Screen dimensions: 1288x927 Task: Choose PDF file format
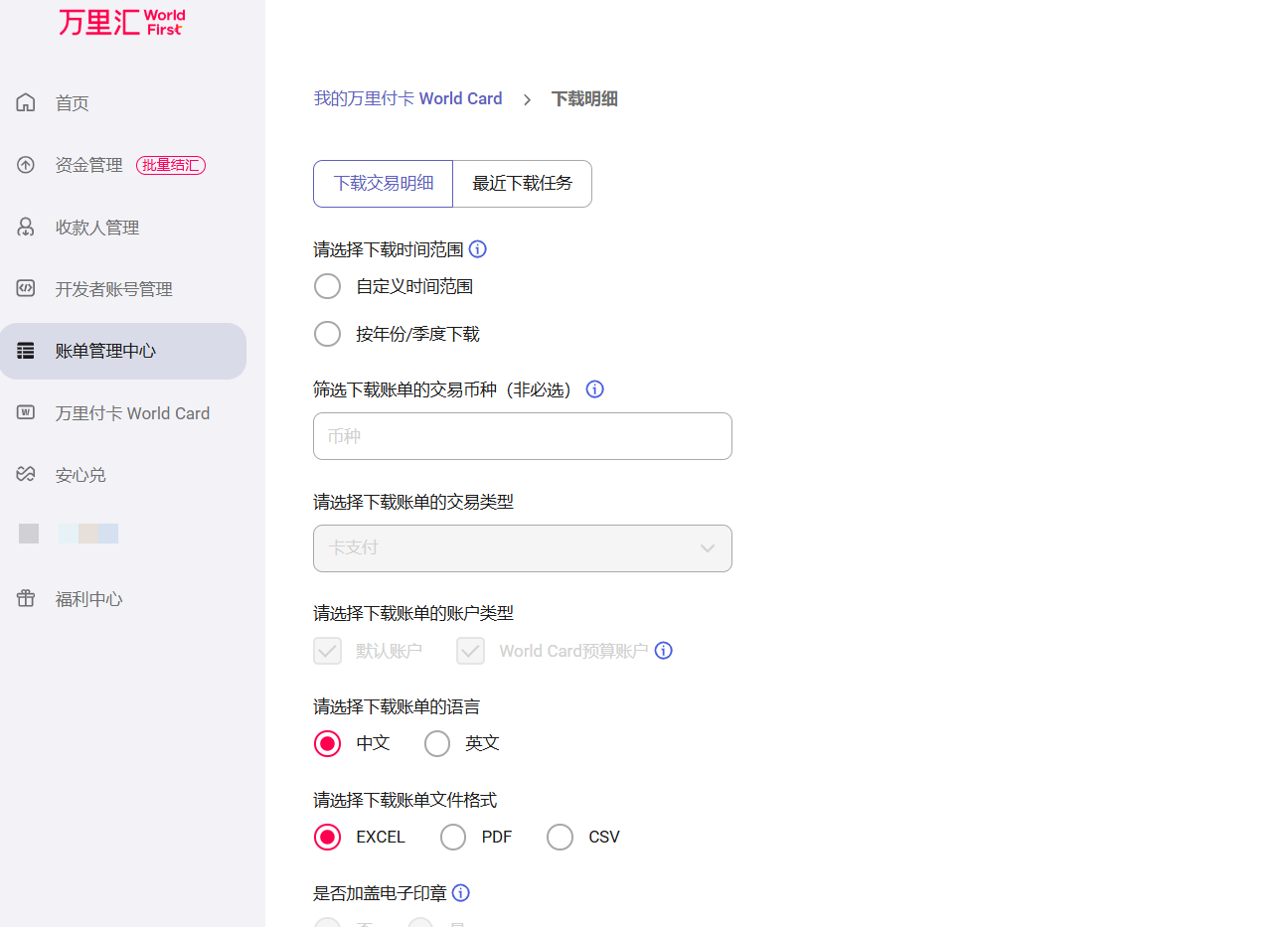click(453, 837)
